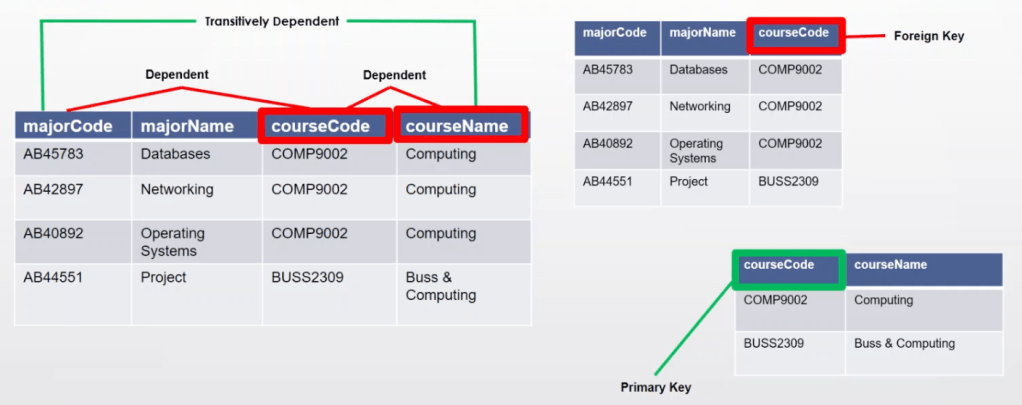Select majorCode header in the top-right table
The image size is (1022, 405).
[x=615, y=33]
